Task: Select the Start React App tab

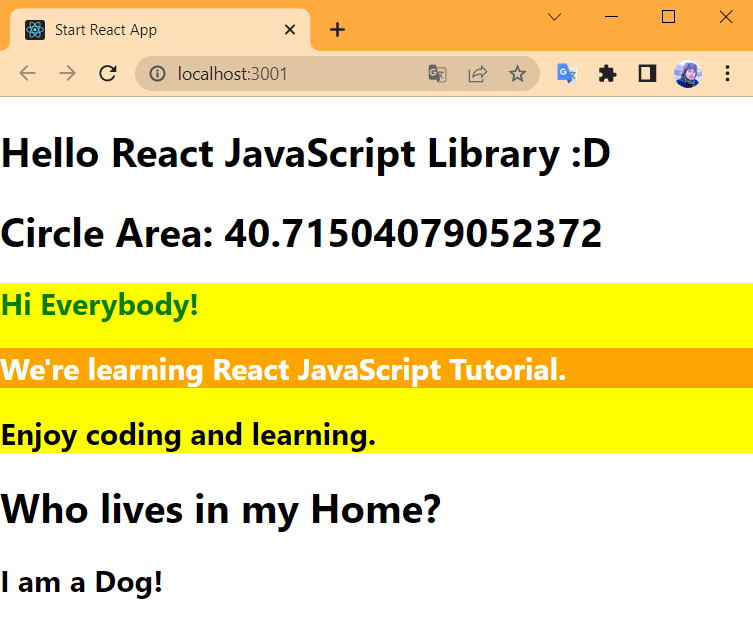Action: click(150, 30)
